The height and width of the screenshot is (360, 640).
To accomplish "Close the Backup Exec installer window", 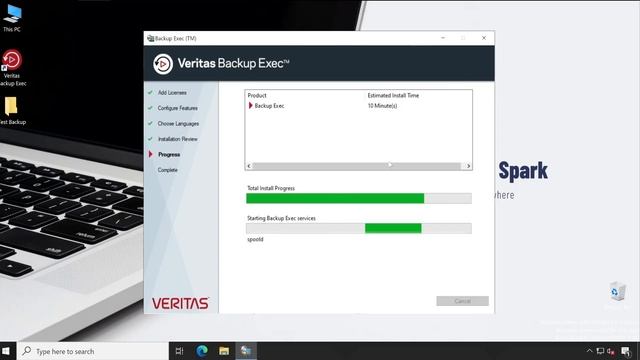I will (x=484, y=38).
